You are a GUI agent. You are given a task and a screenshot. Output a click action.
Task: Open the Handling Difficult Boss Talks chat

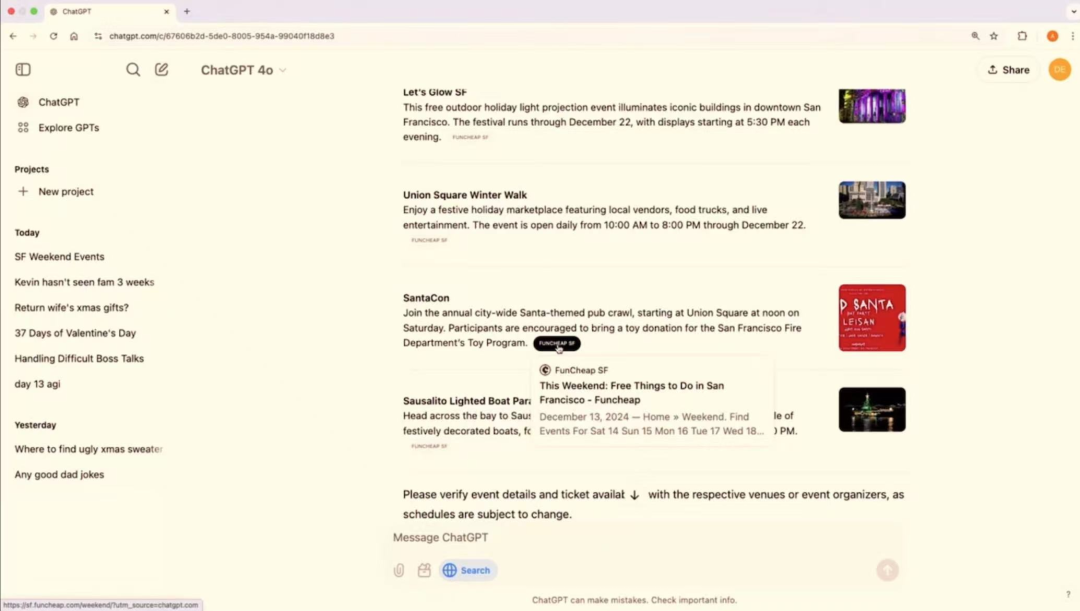(x=79, y=358)
